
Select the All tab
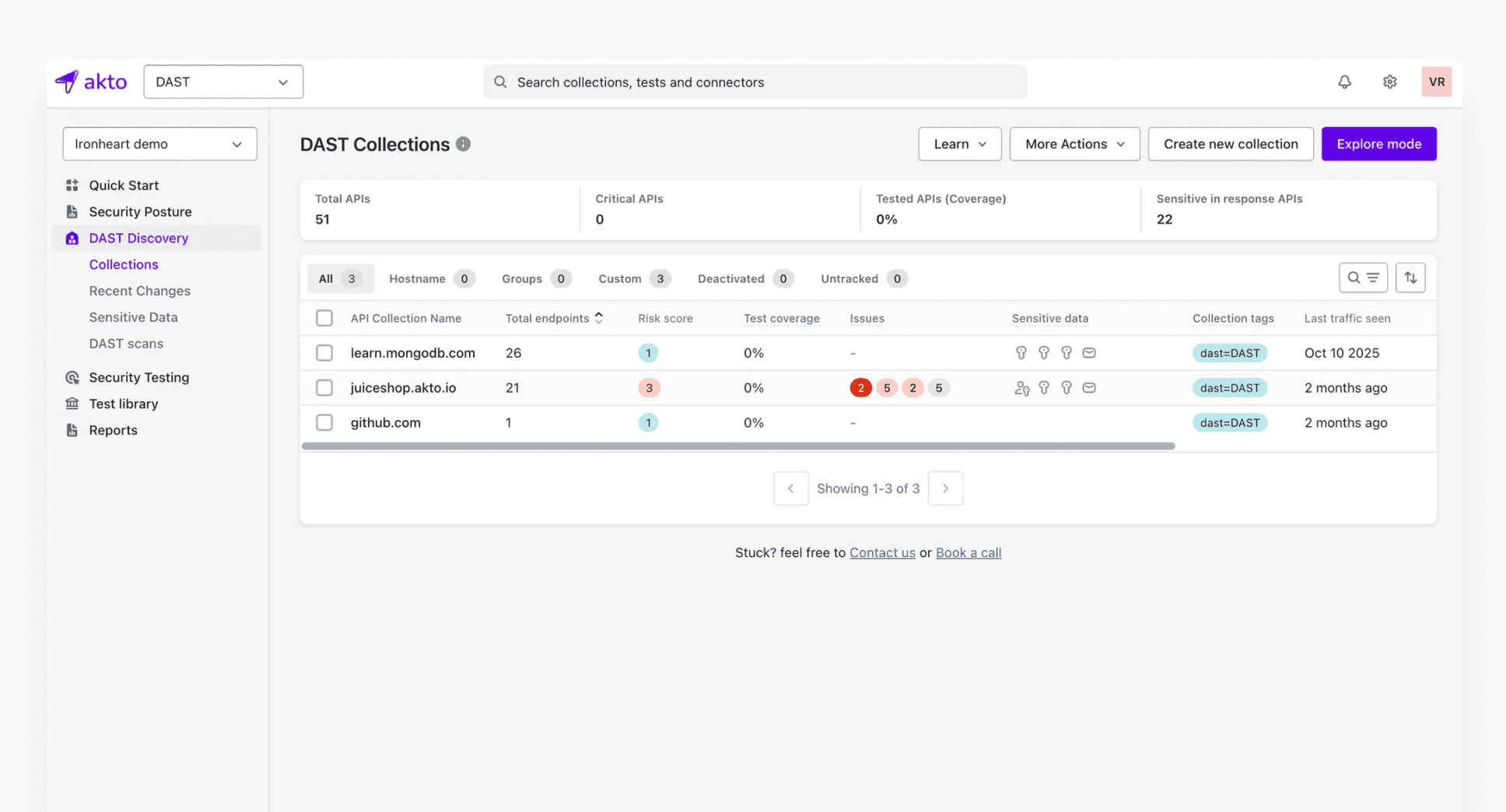pos(341,278)
